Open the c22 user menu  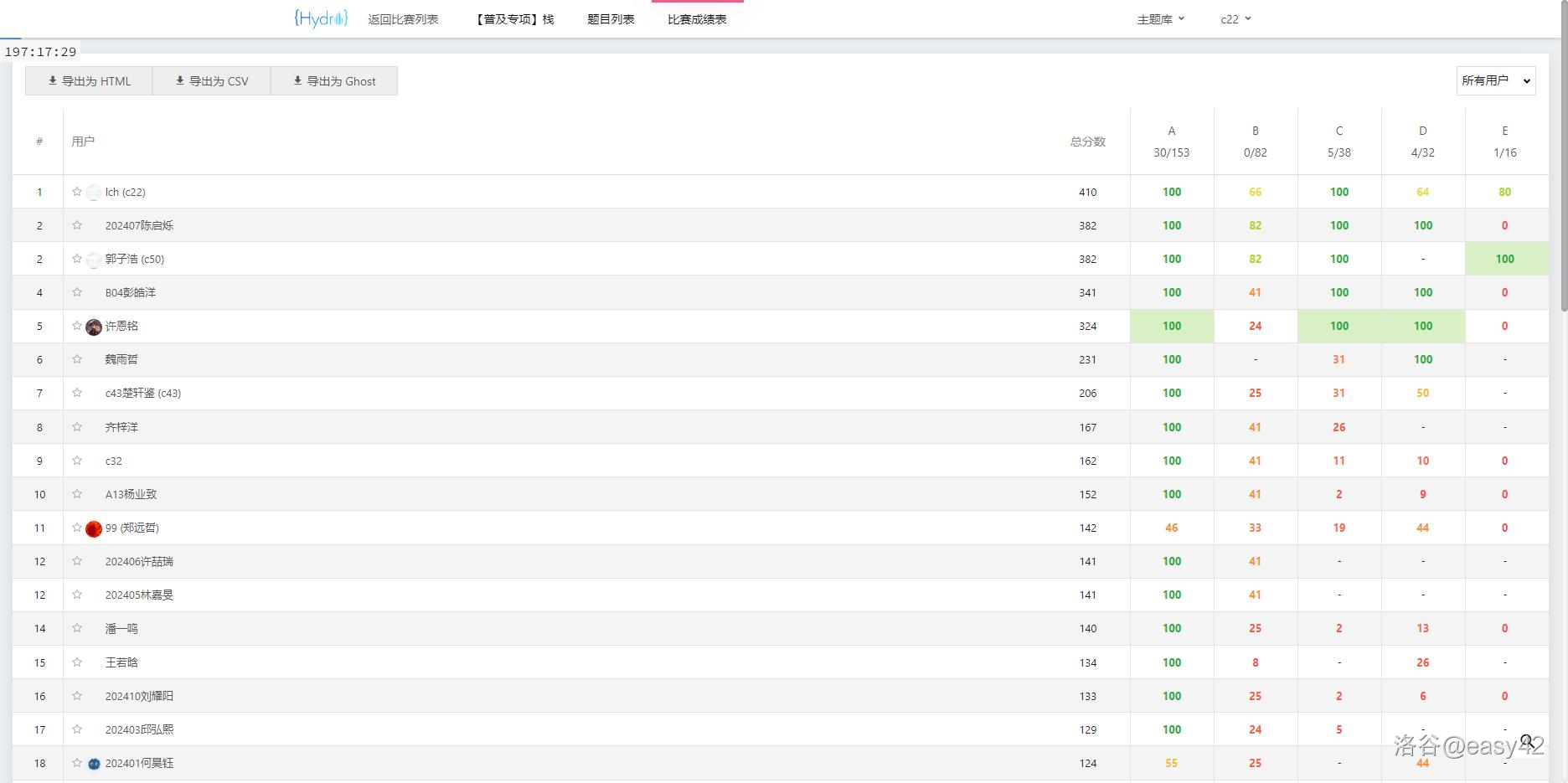tap(1235, 19)
